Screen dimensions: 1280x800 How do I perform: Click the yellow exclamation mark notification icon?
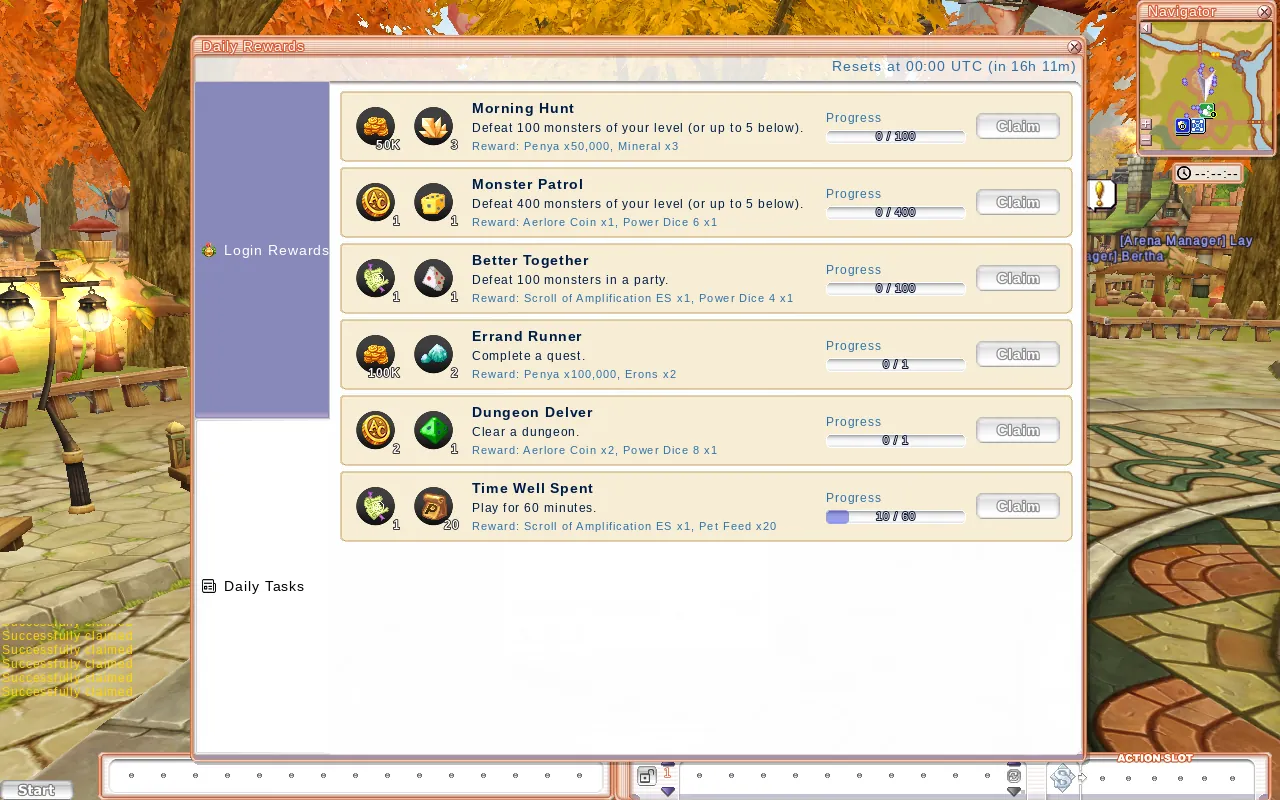pyautogui.click(x=1101, y=193)
